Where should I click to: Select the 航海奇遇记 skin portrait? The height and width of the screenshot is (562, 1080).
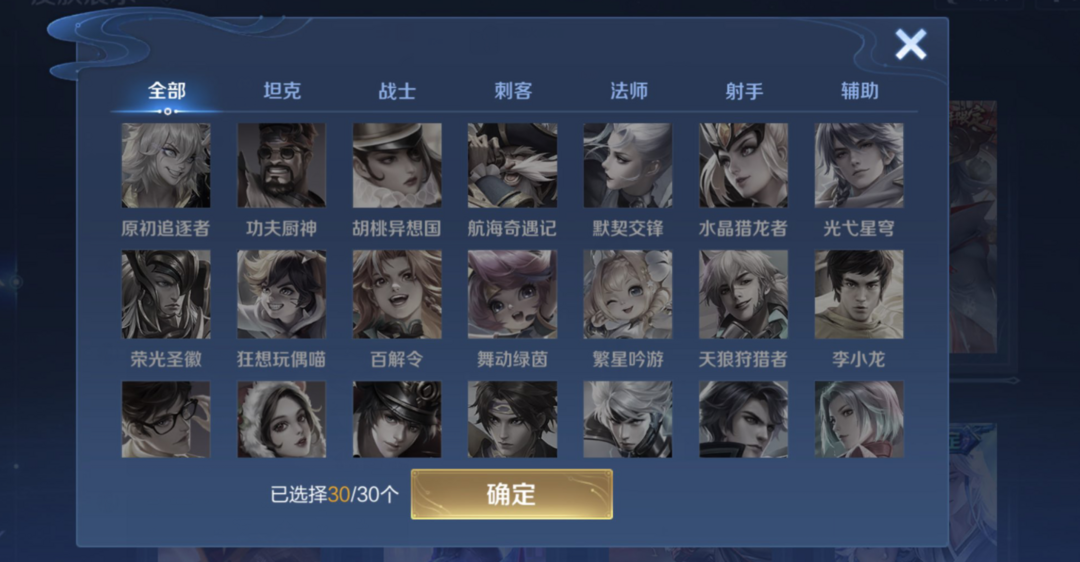(x=512, y=165)
